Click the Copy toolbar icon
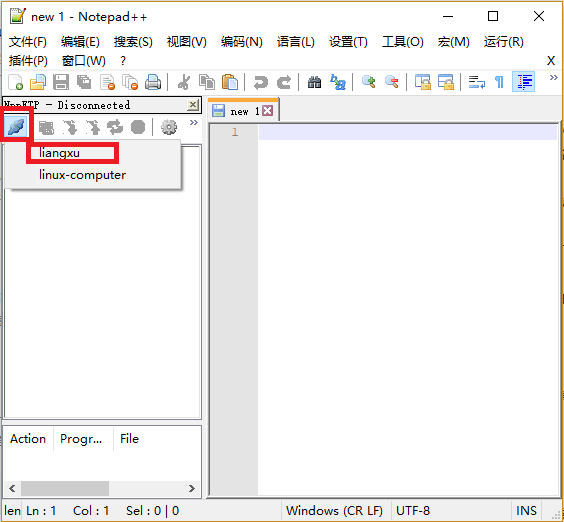This screenshot has height=522, width=564. (207, 82)
